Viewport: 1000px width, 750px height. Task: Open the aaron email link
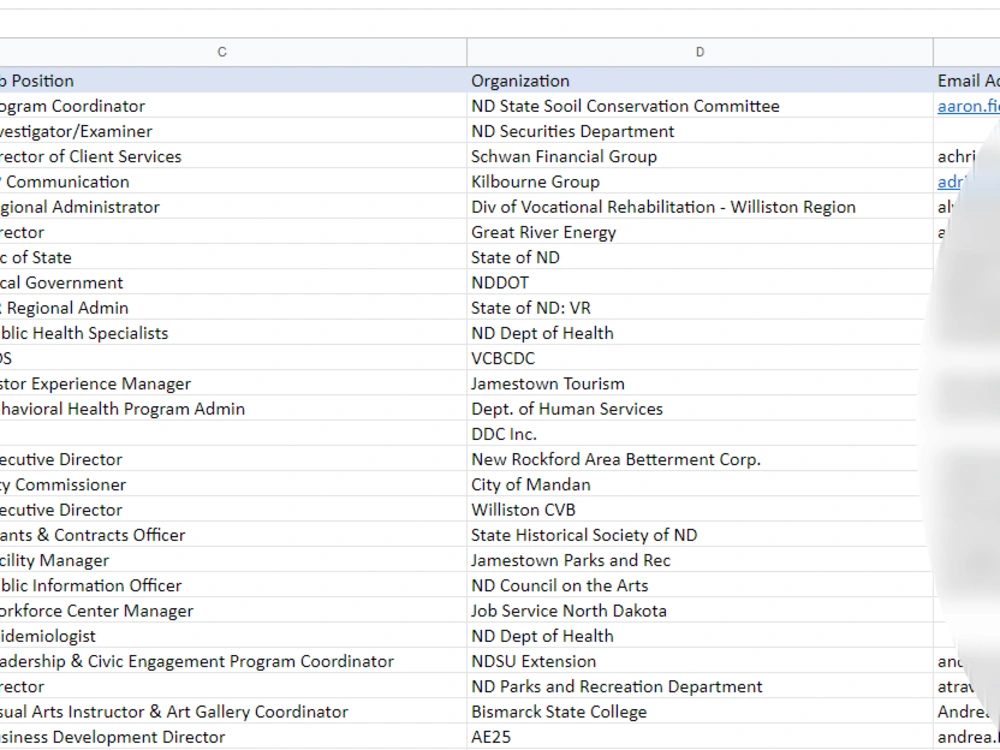968,106
